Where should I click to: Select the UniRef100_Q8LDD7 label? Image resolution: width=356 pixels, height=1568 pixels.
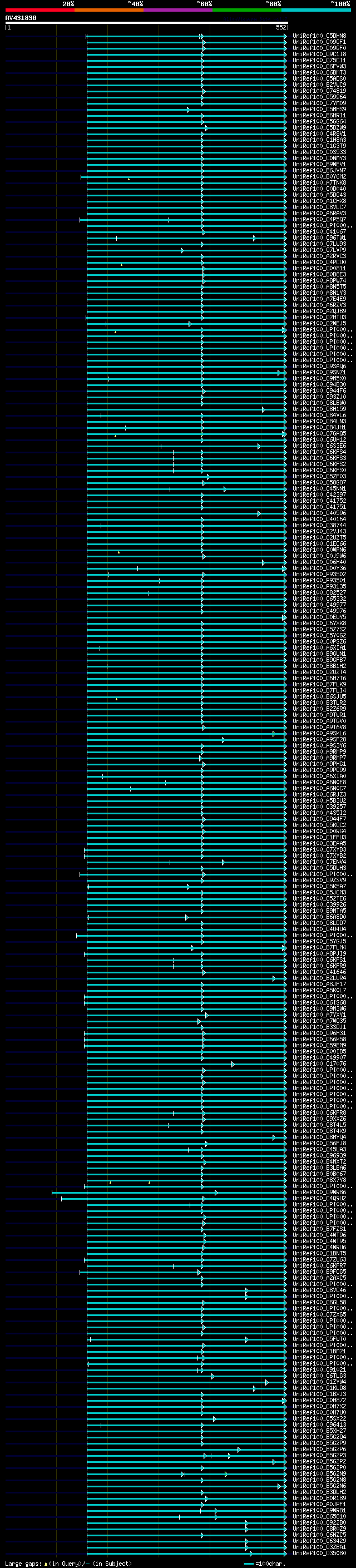[x=319, y=923]
